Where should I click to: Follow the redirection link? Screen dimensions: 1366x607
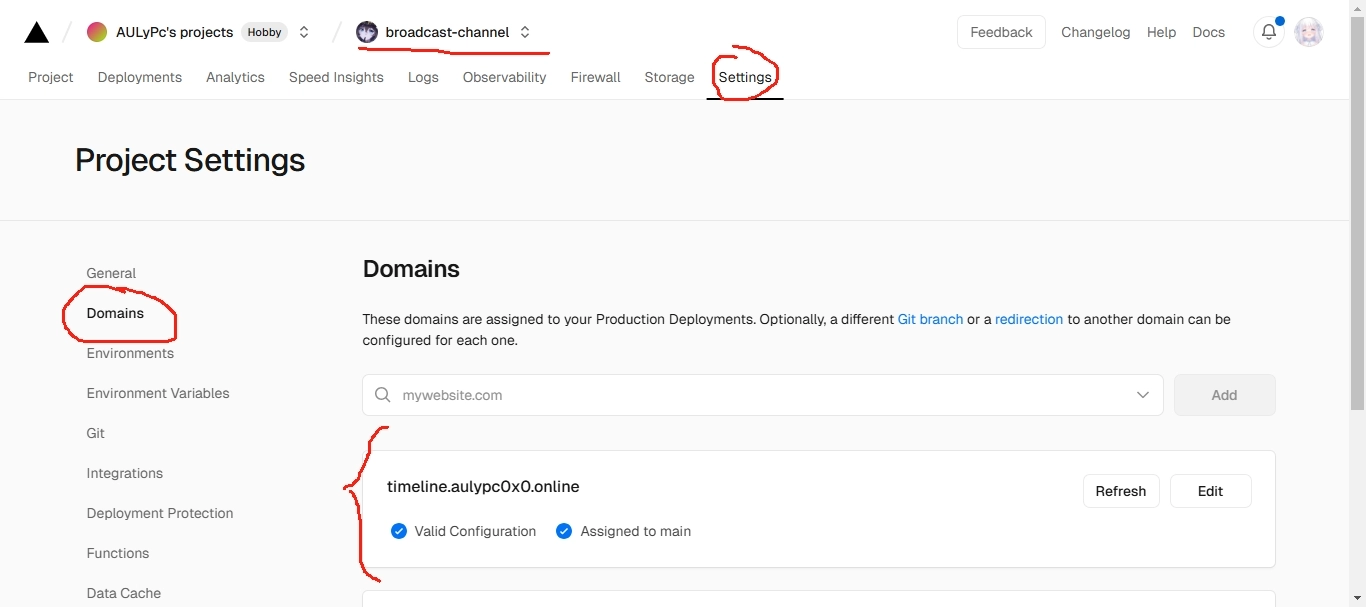1029,319
